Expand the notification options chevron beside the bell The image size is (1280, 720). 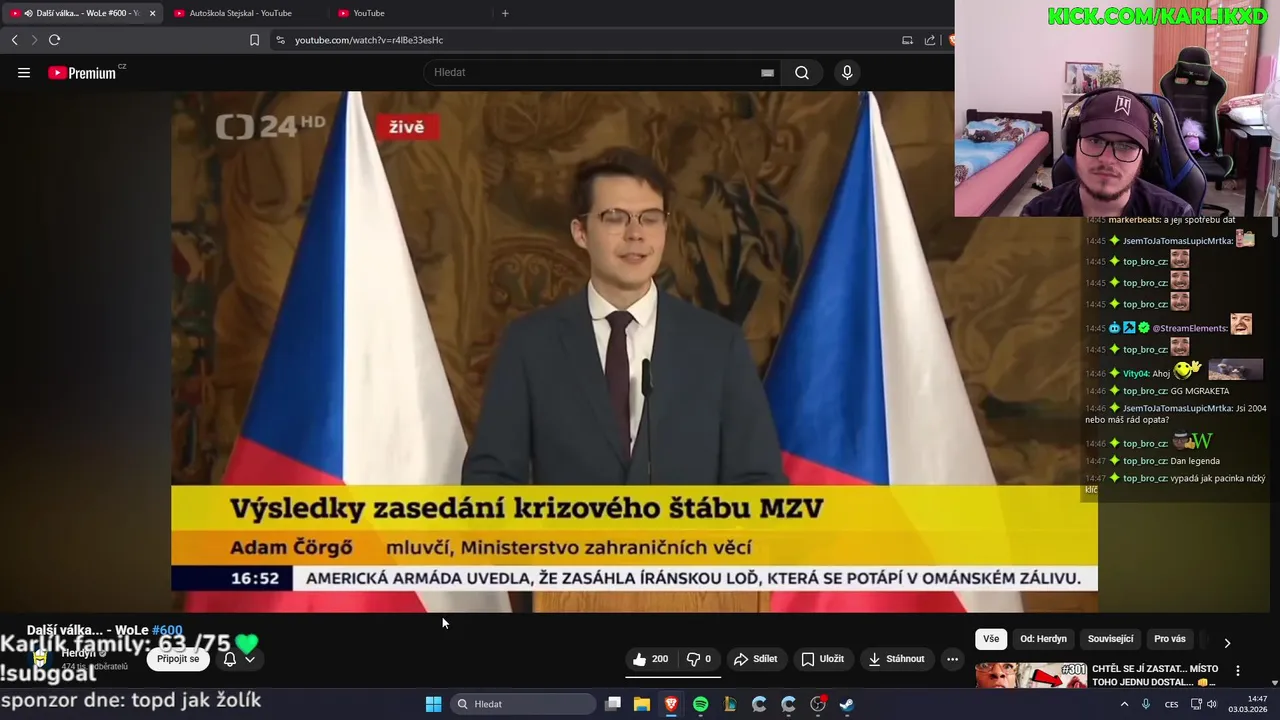click(250, 659)
